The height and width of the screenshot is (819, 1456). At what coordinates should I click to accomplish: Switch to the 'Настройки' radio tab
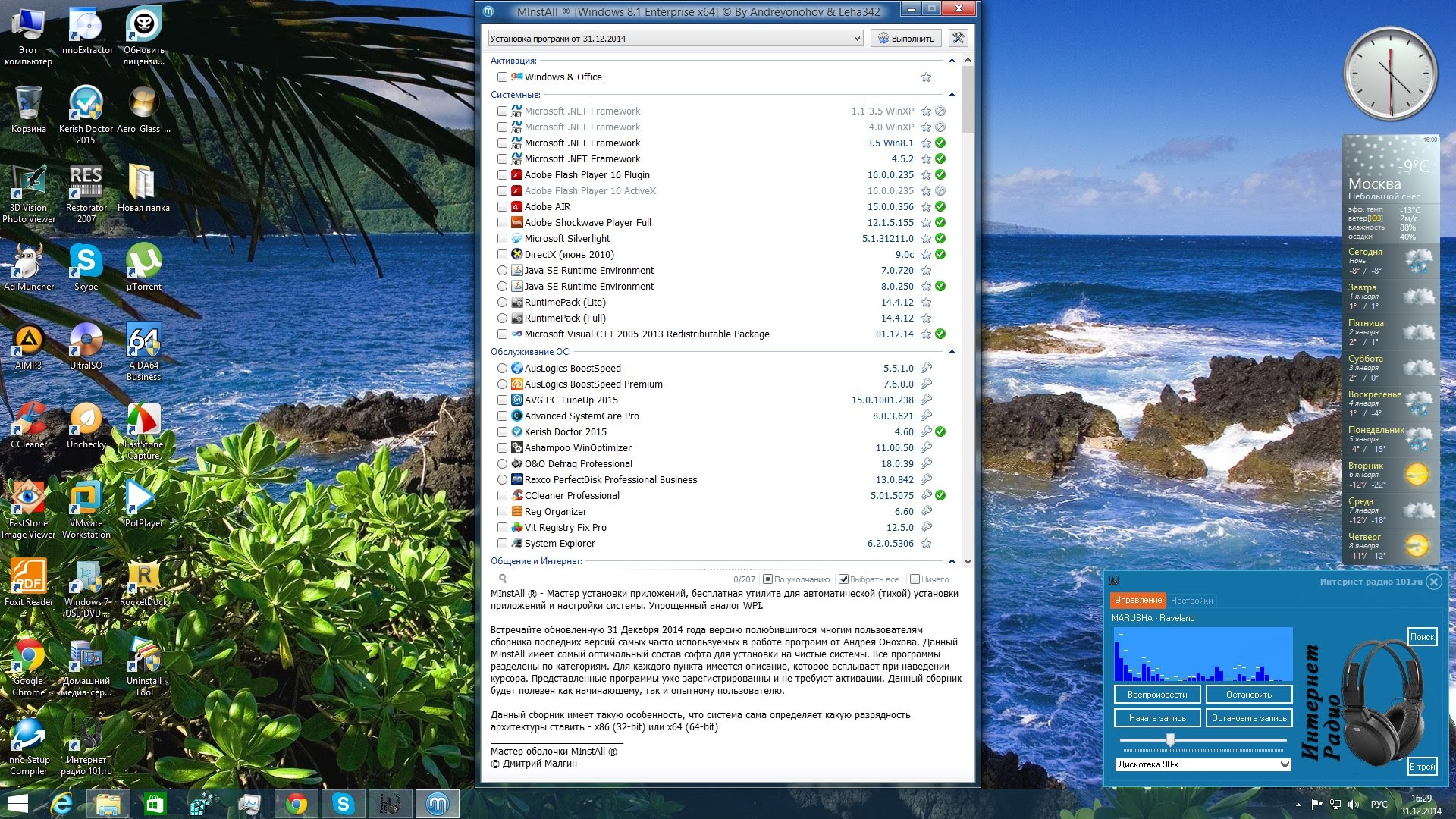1191,601
